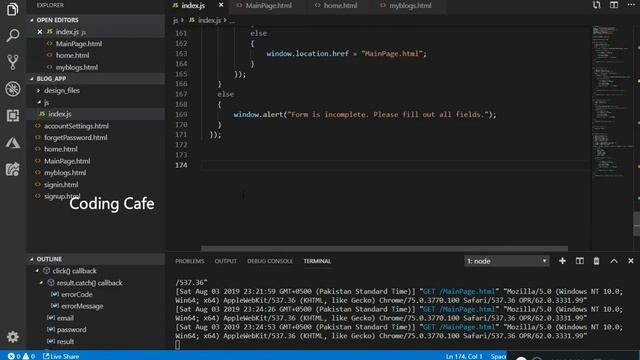
Task: Select result variable in the Outline
Action: click(x=65, y=341)
